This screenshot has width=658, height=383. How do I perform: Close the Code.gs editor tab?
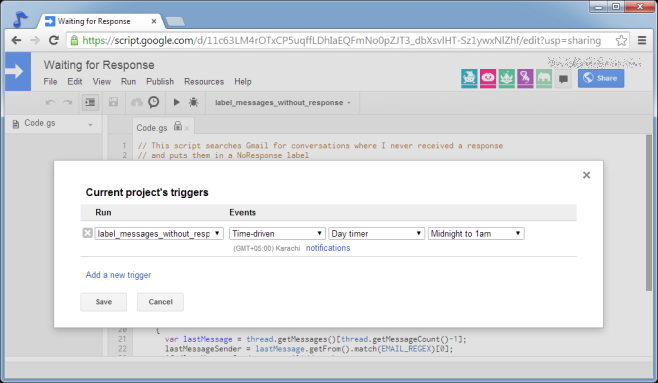coord(187,128)
